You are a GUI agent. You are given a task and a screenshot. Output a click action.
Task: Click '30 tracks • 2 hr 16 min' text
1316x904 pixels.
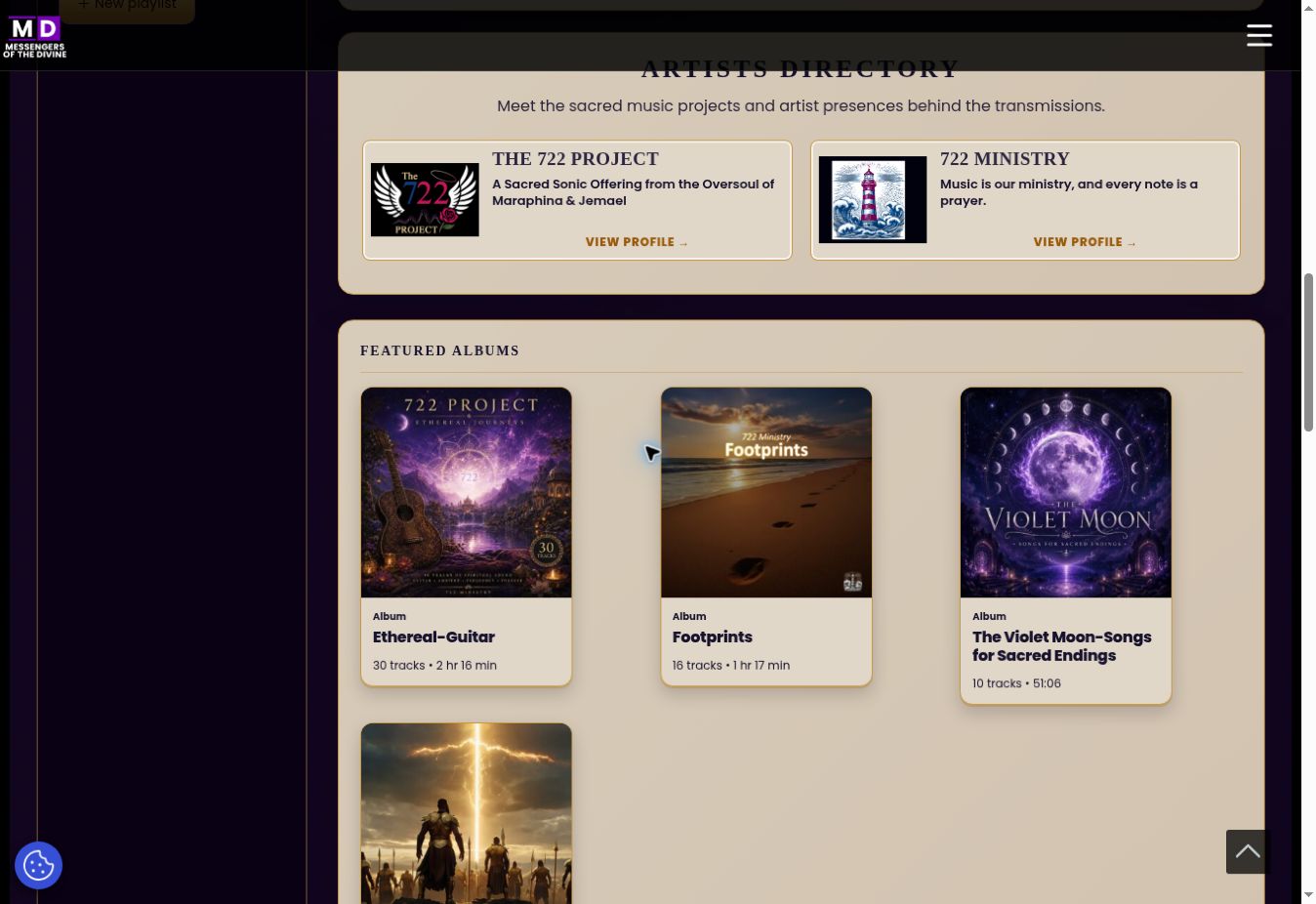434,665
